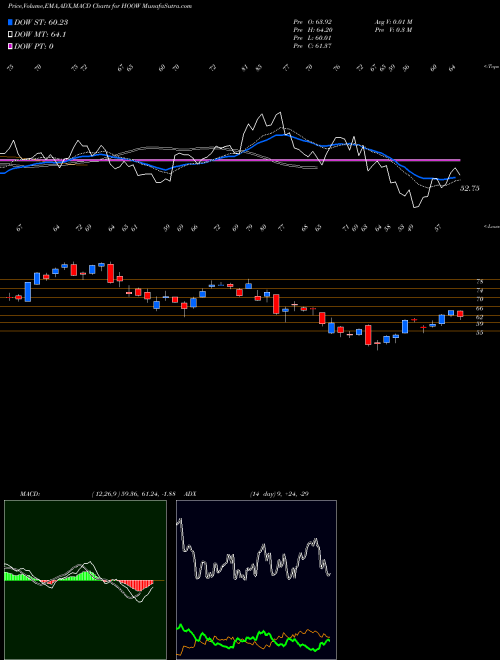Click the white DOW MT legend swatch
500x660 pixels.
11,35
